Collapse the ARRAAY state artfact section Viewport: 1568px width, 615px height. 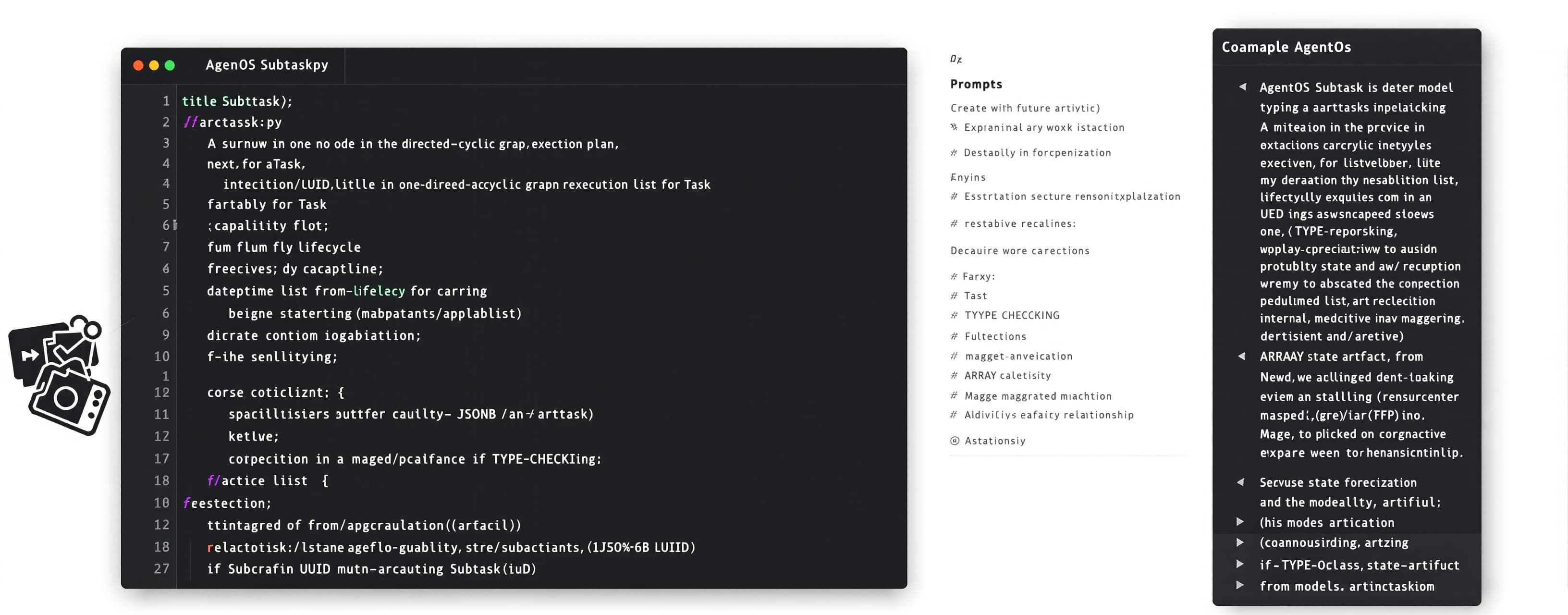pos(1242,356)
